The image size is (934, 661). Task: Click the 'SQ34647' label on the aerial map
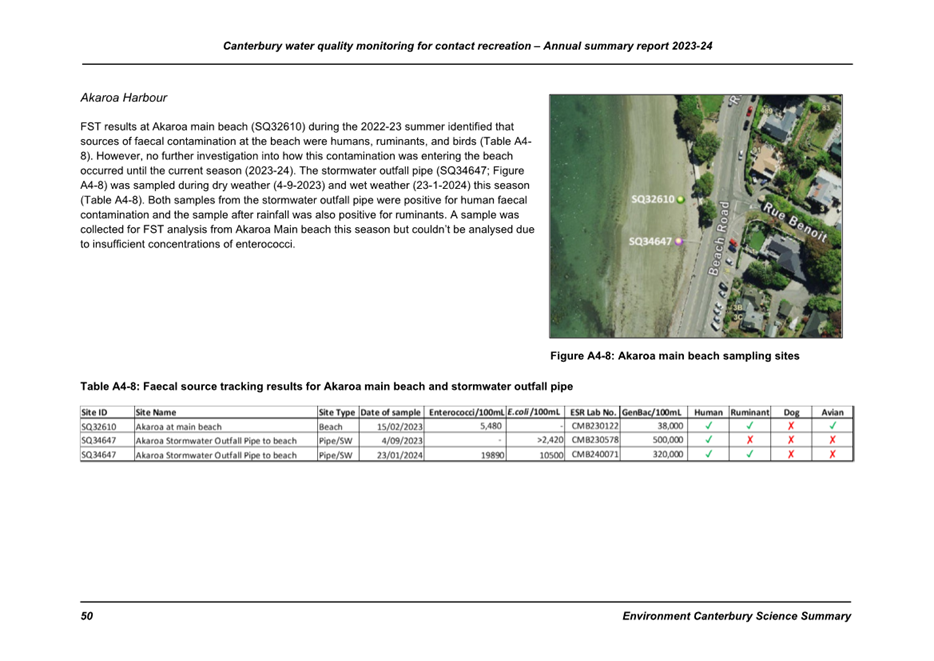[x=650, y=241]
